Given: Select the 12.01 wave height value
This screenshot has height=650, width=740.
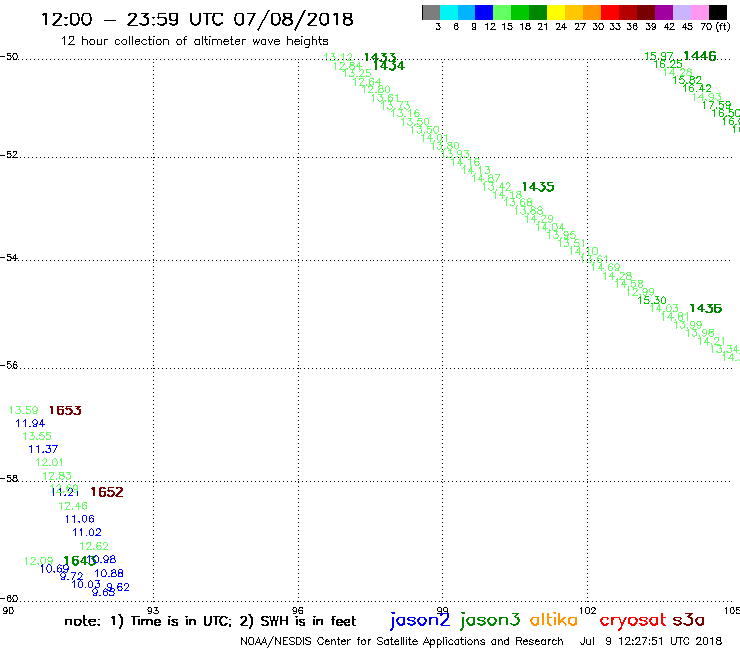Looking at the screenshot, I should (49, 463).
